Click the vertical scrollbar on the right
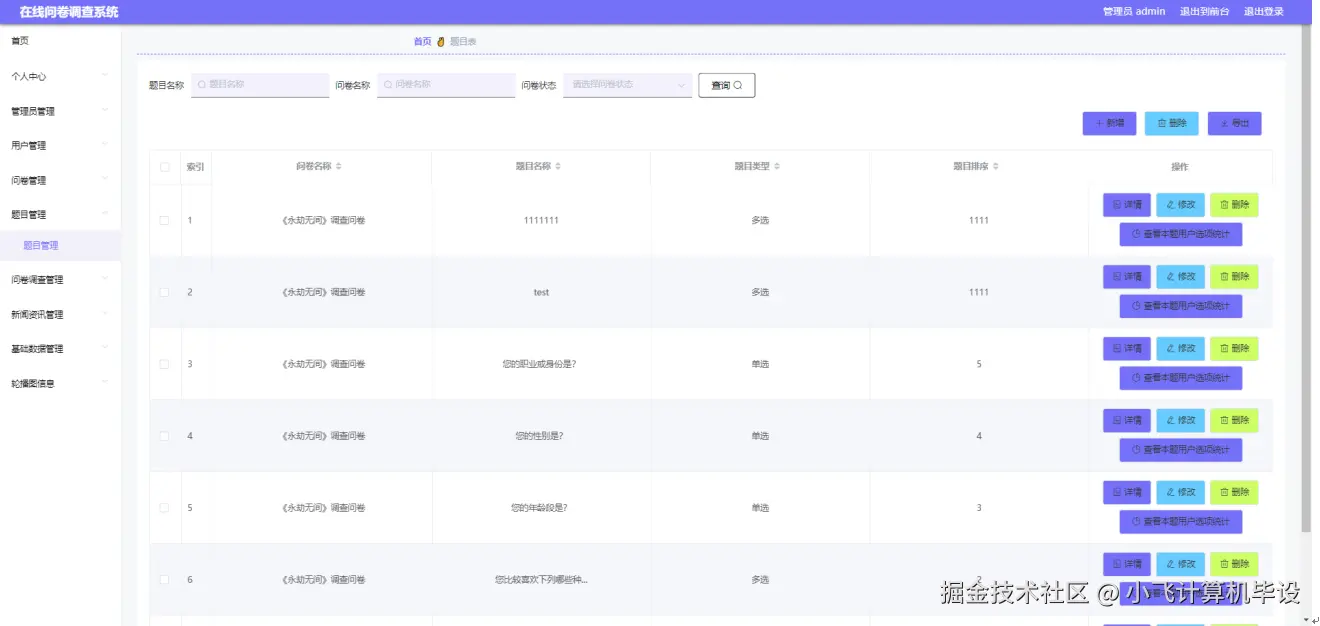Image resolution: width=1320 pixels, height=626 pixels. pyautogui.click(x=1305, y=280)
